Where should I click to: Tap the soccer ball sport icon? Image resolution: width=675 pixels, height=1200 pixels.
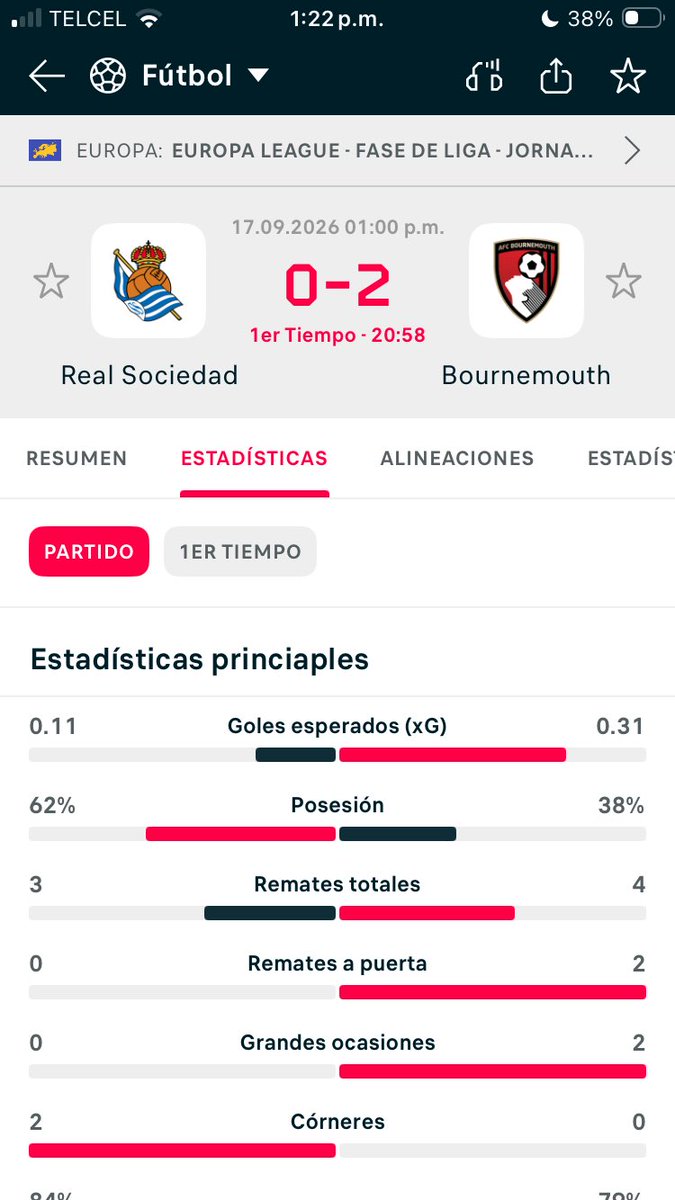click(108, 76)
